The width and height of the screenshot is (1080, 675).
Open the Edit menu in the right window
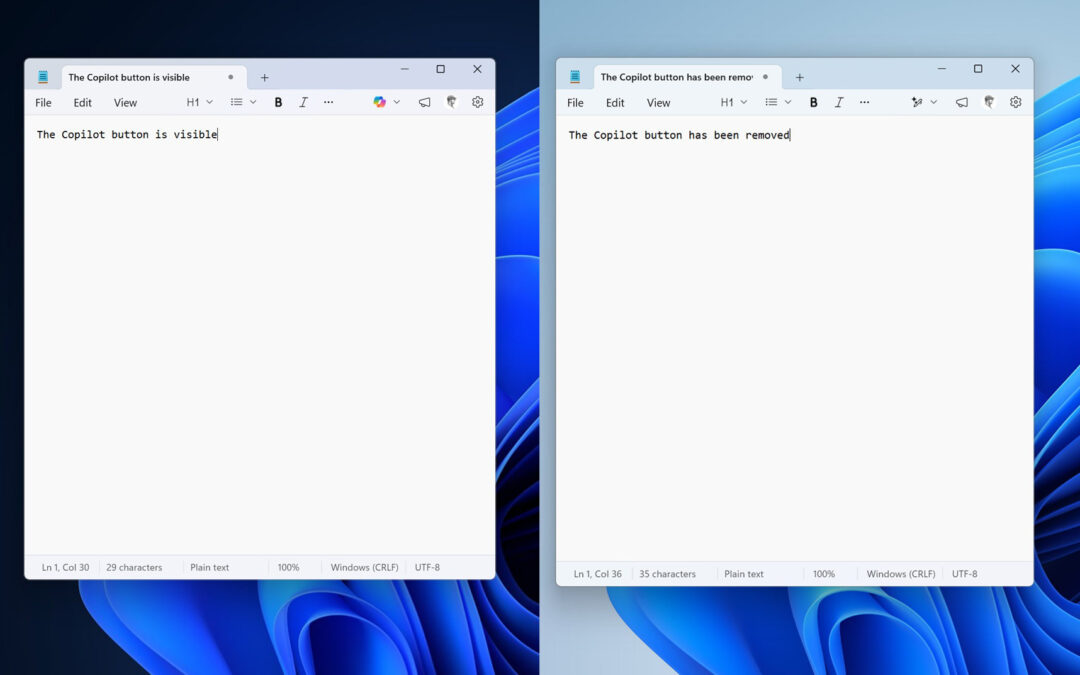(x=615, y=101)
